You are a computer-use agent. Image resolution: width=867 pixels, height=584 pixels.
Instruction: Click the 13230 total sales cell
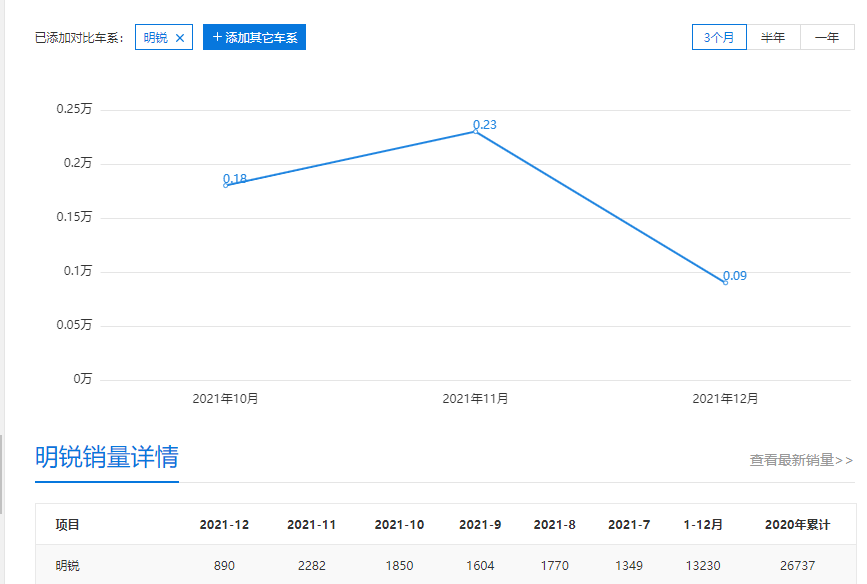[703, 566]
